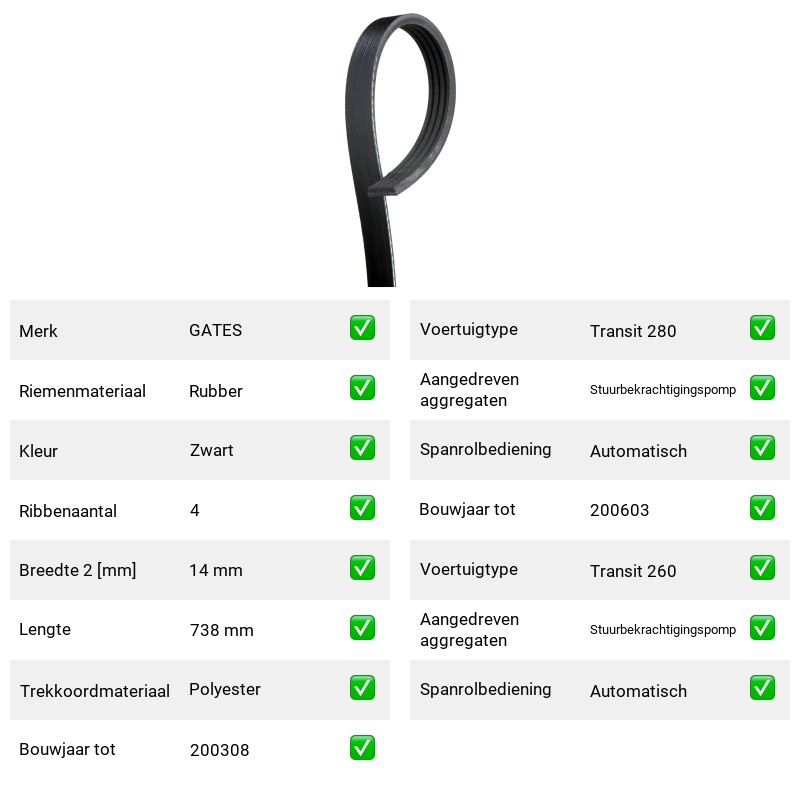Click the checkmark next to Polyester
Image resolution: width=800 pixels, height=800 pixels.
pyautogui.click(x=362, y=687)
